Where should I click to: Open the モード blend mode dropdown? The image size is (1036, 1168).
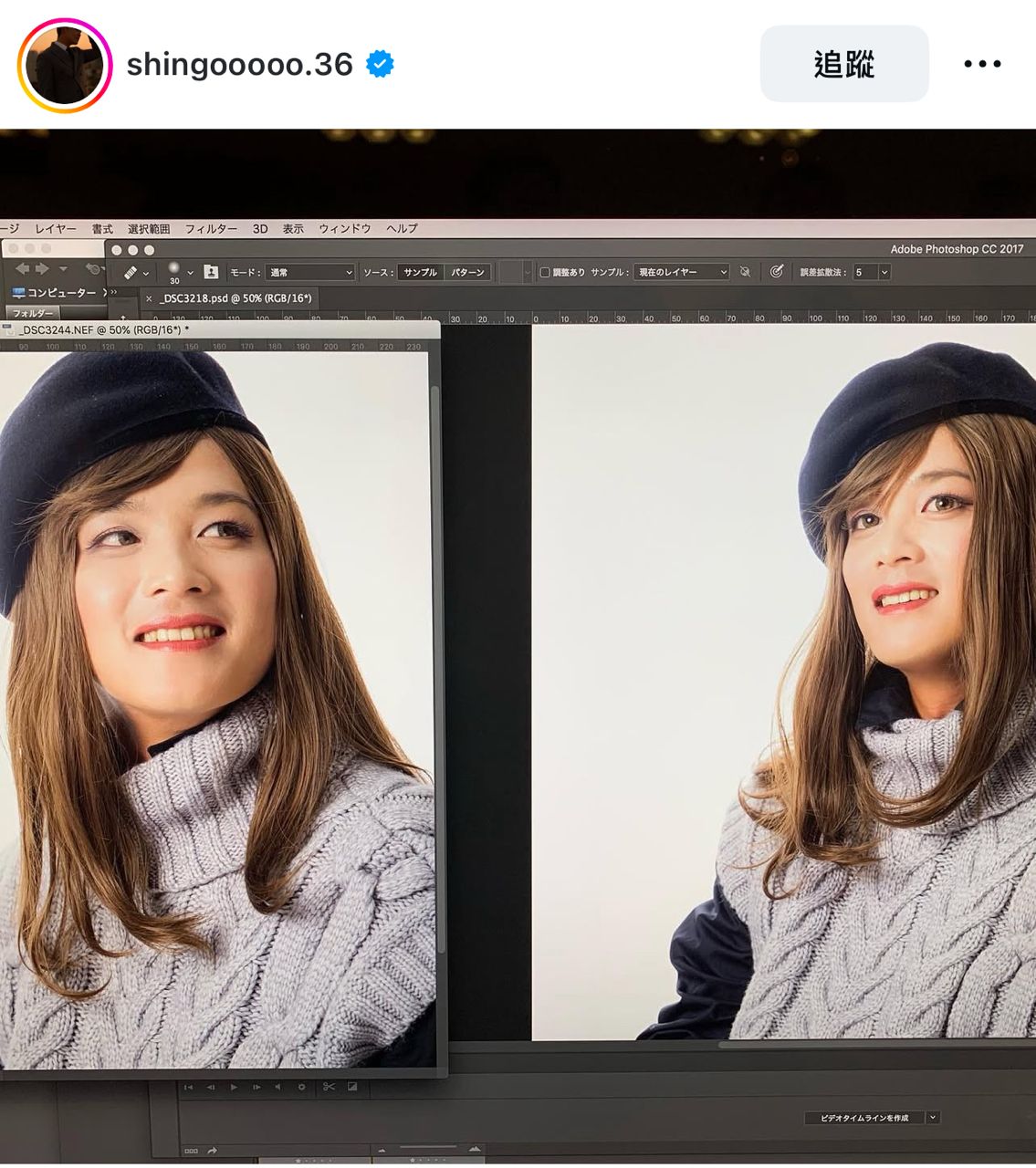point(310,272)
